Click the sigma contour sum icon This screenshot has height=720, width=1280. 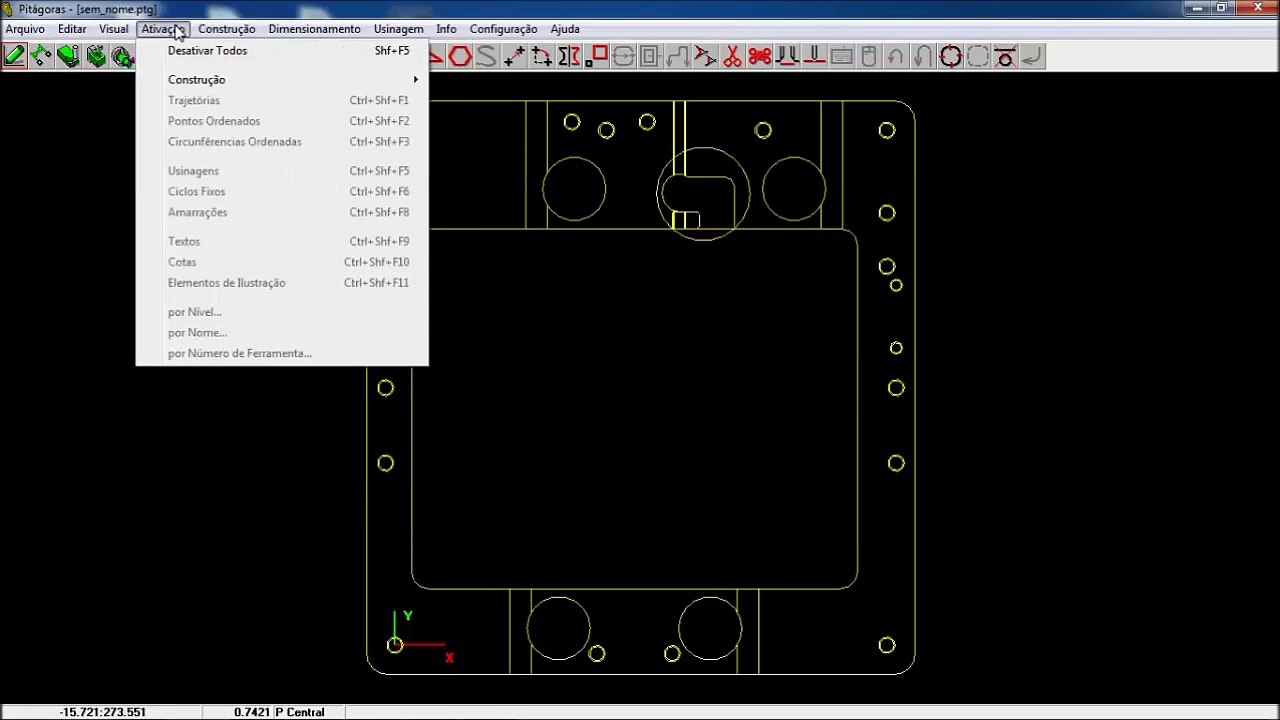(x=569, y=56)
